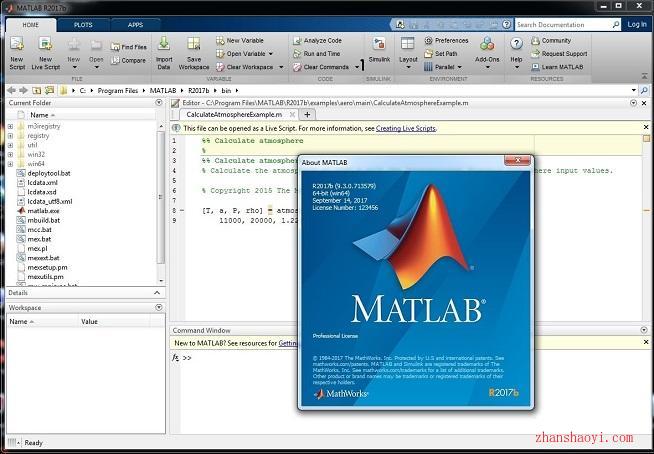The height and width of the screenshot is (454, 654).
Task: Open Preferences
Action: [446, 40]
